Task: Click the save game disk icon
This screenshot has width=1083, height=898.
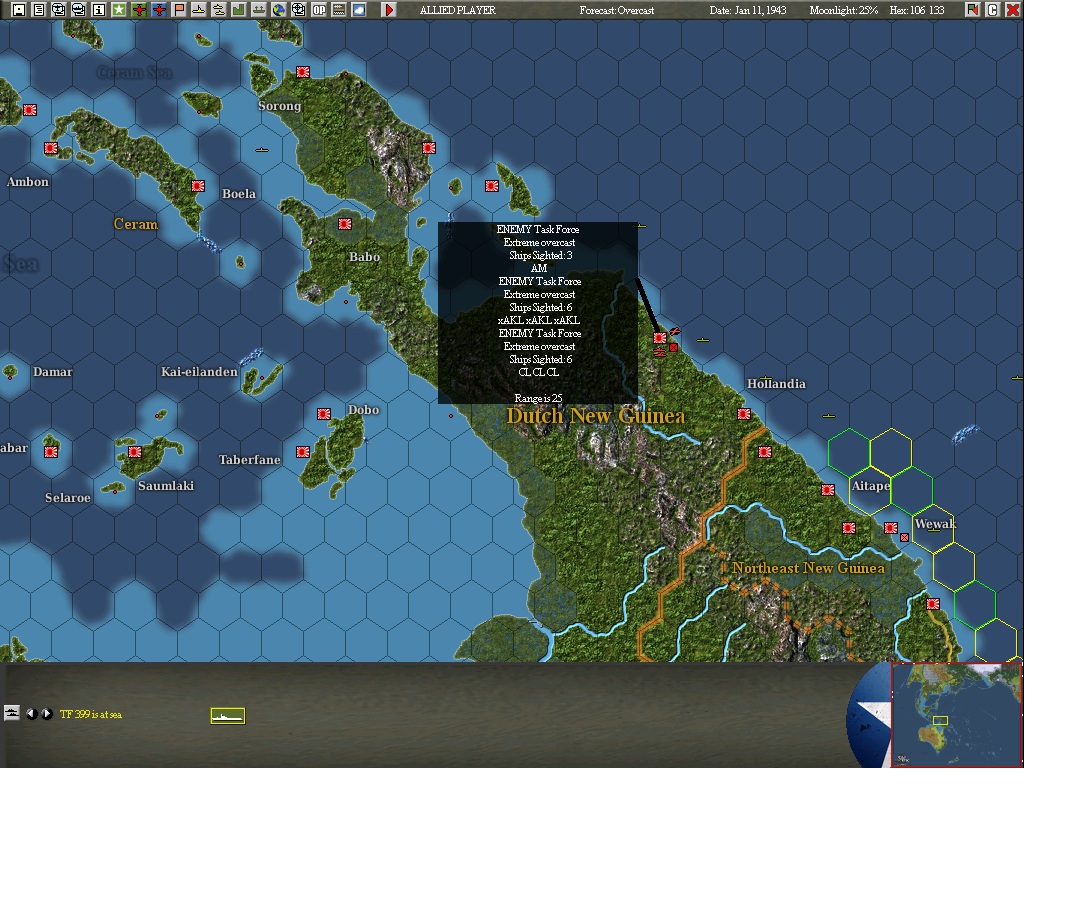Action: click(19, 10)
